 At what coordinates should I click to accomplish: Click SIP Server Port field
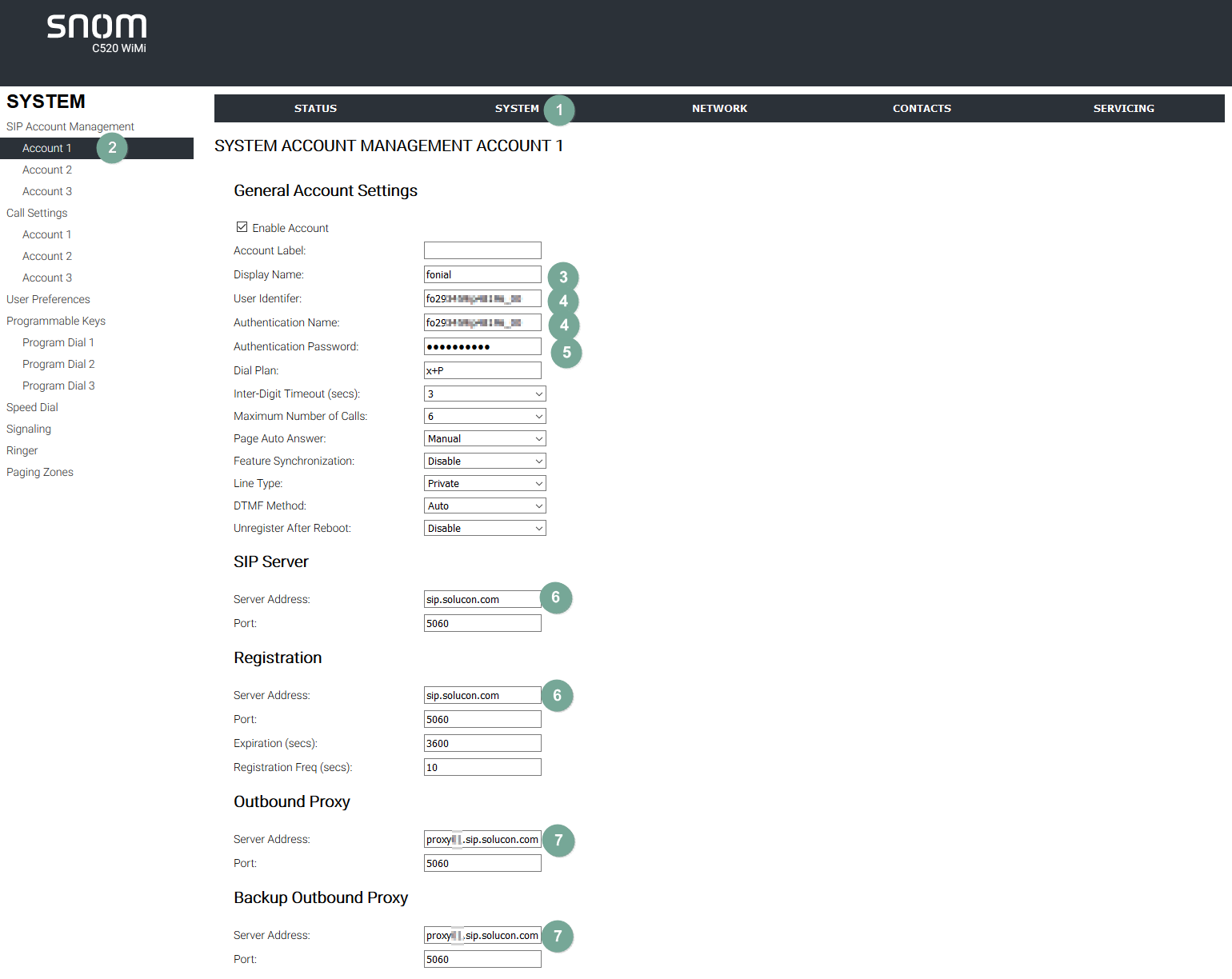tap(482, 623)
